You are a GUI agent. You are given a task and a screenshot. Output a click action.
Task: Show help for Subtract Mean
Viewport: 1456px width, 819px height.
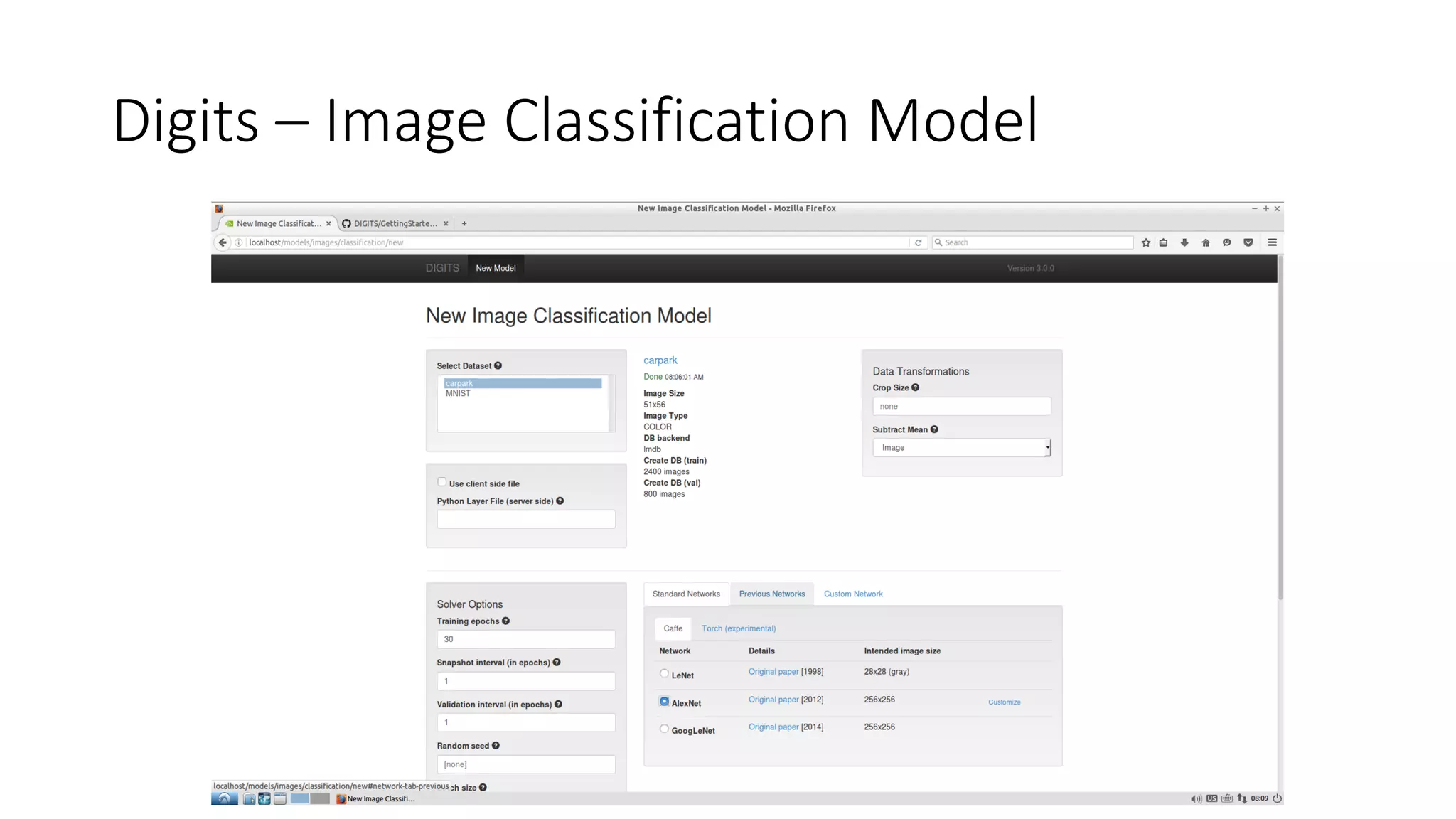point(934,429)
